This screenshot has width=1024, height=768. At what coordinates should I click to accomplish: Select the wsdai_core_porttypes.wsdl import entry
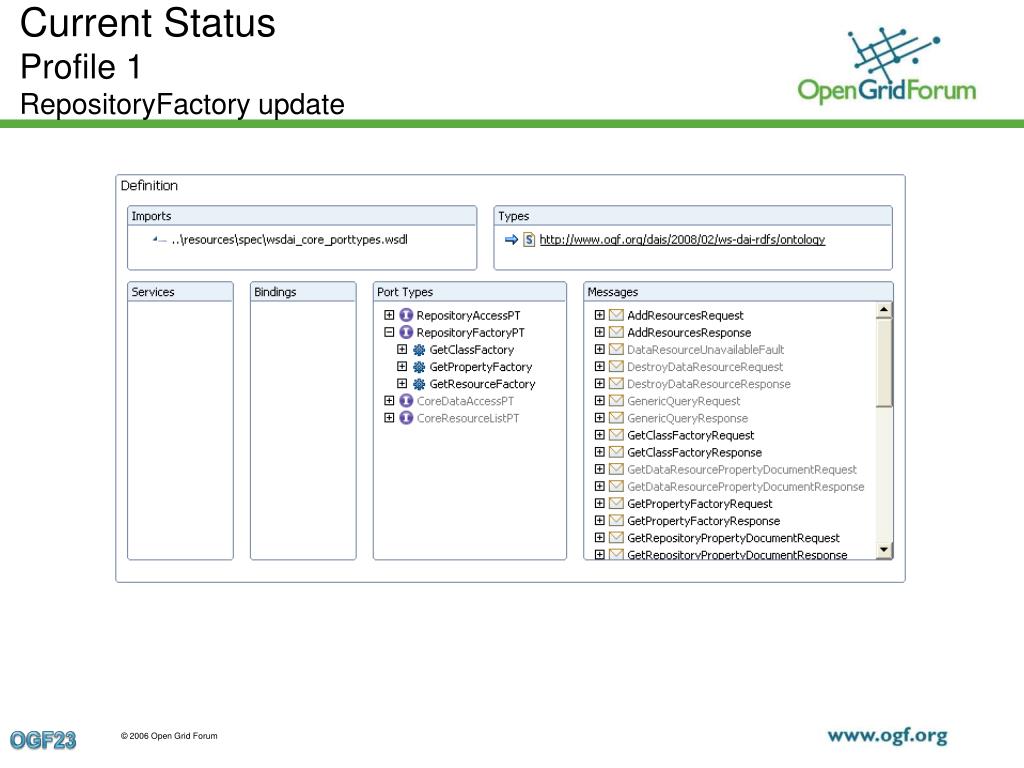289,240
